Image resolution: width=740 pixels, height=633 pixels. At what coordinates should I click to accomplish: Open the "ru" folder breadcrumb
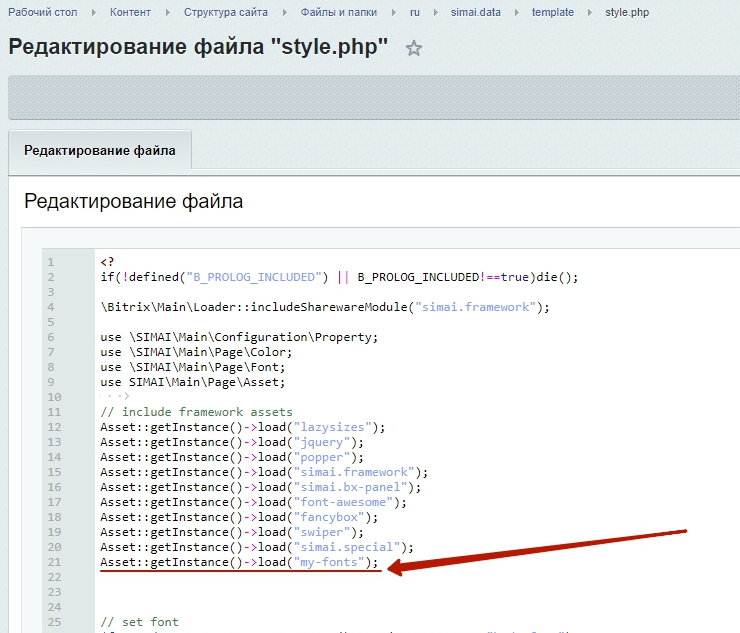(414, 13)
